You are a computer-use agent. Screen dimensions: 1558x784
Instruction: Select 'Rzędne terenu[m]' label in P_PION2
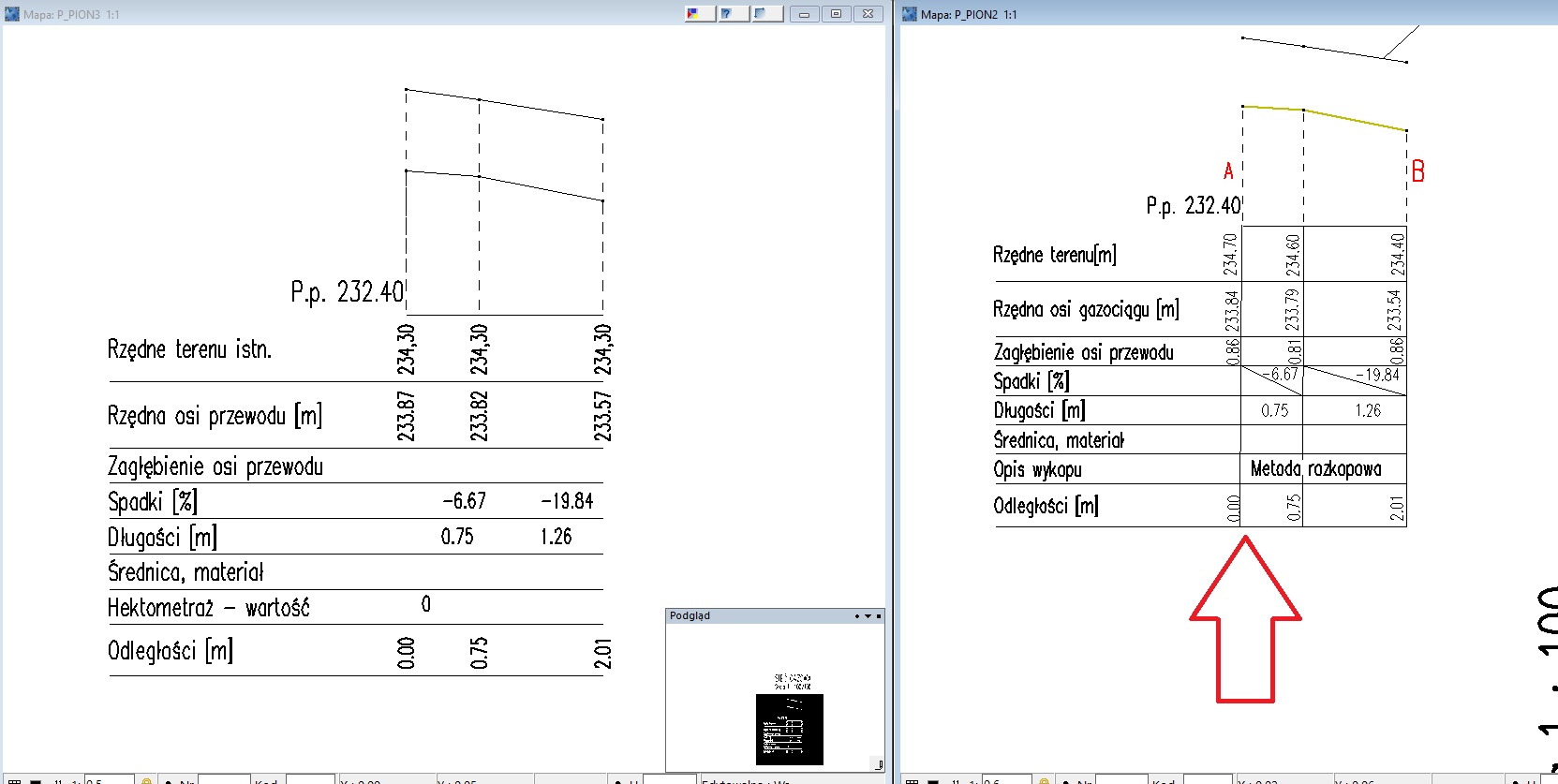(1055, 255)
